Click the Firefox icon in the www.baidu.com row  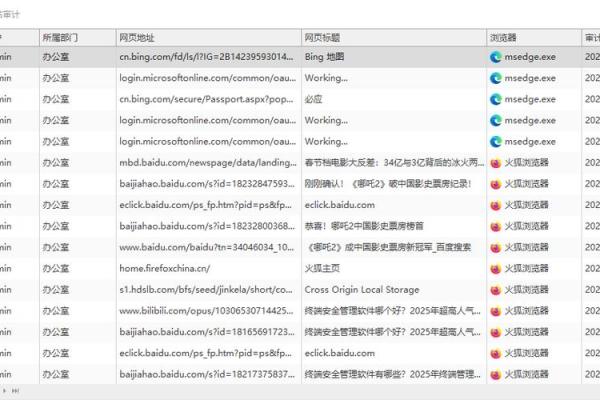(496, 248)
